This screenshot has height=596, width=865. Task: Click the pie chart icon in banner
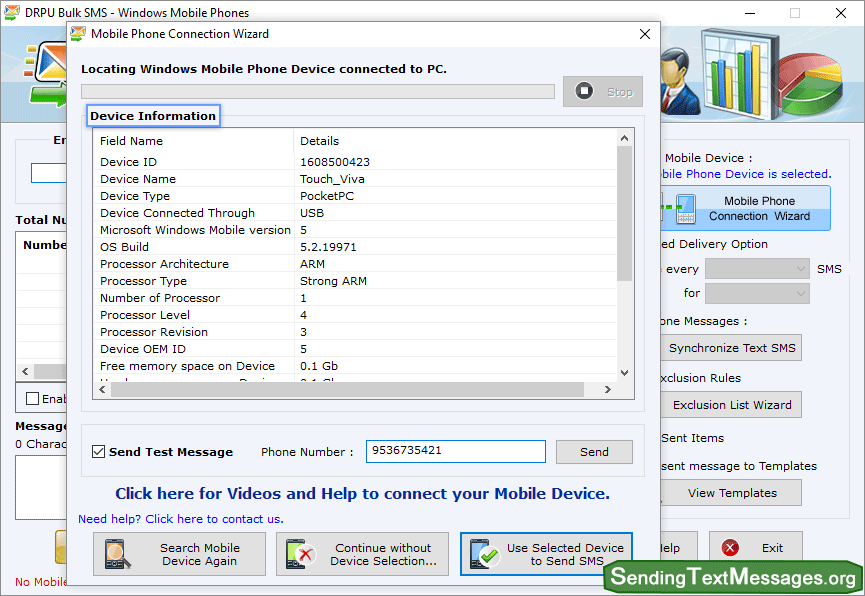pos(810,84)
